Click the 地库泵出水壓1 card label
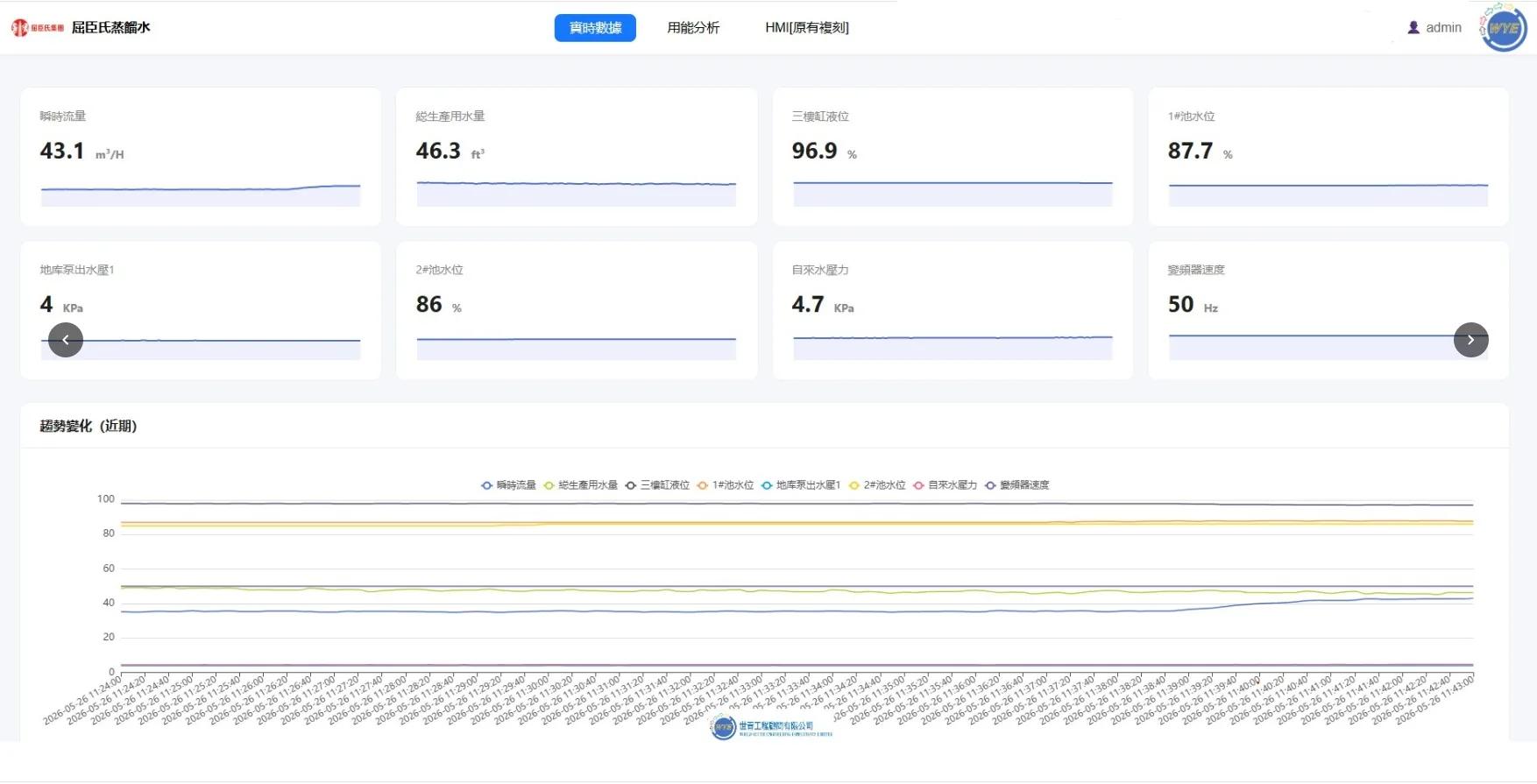The image size is (1537, 784). [x=77, y=270]
